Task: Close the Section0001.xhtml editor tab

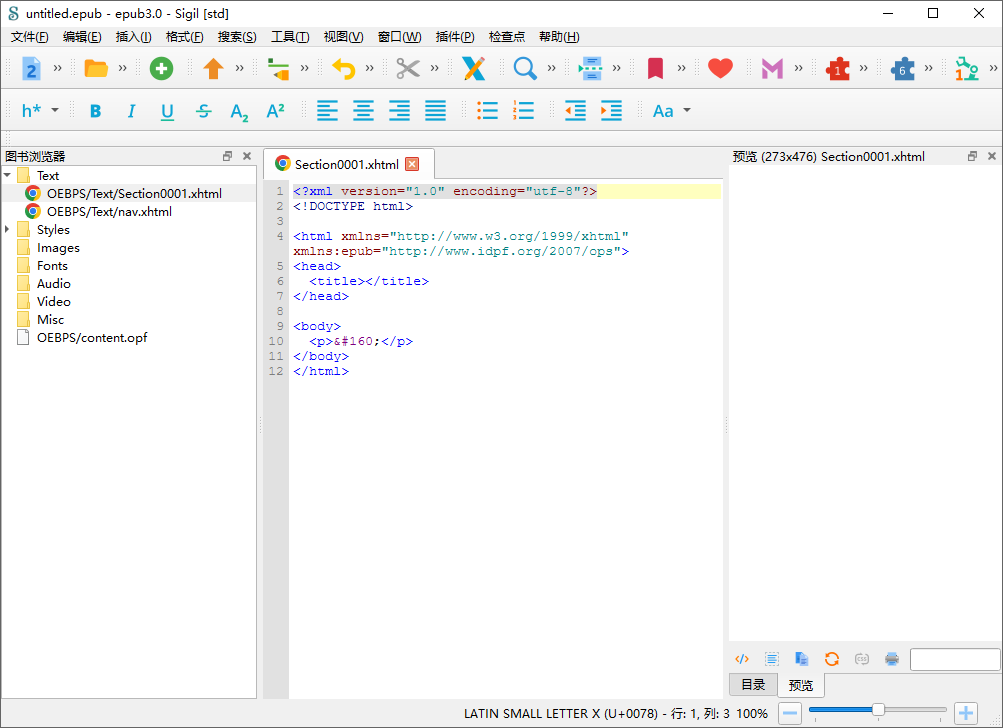Action: [412, 164]
